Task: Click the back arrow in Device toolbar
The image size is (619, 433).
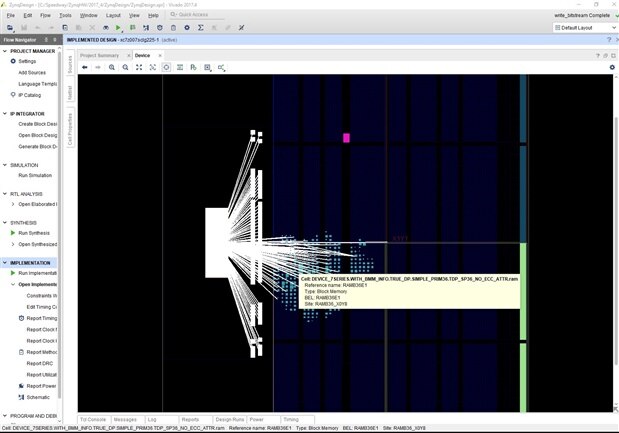Action: pos(85,67)
